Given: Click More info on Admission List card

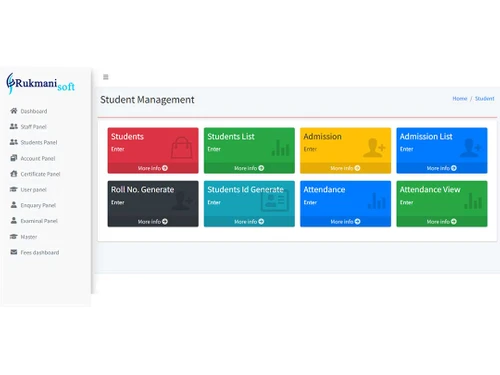Looking at the screenshot, I should pos(442,168).
